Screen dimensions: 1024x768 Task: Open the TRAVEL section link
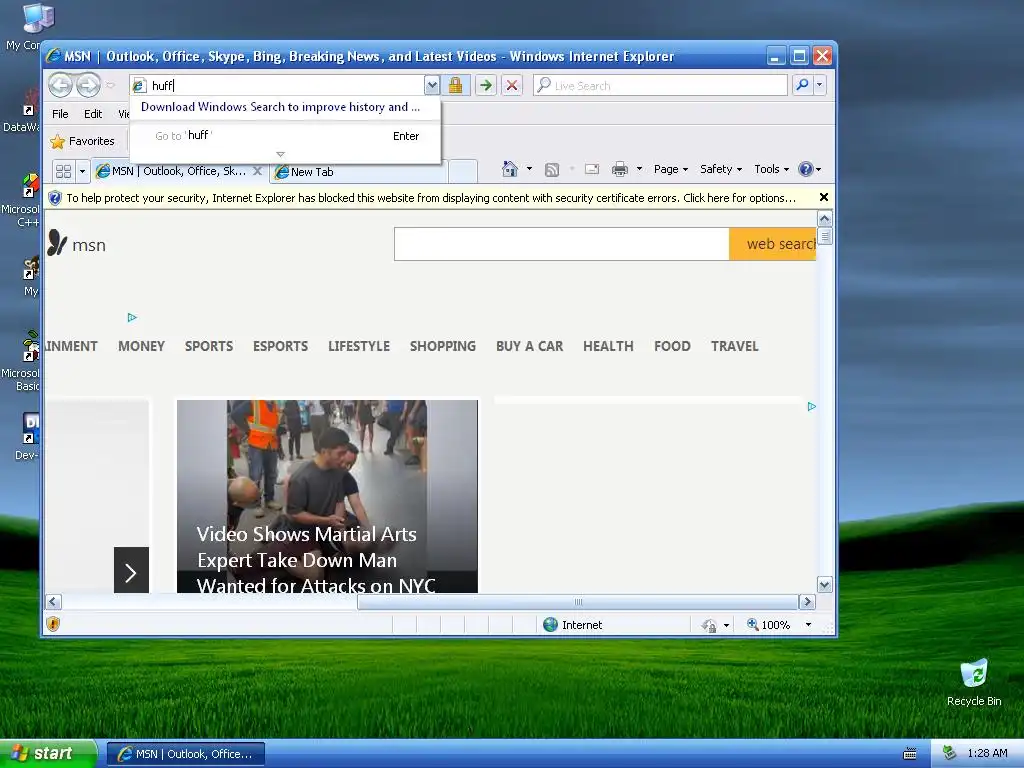[735, 346]
